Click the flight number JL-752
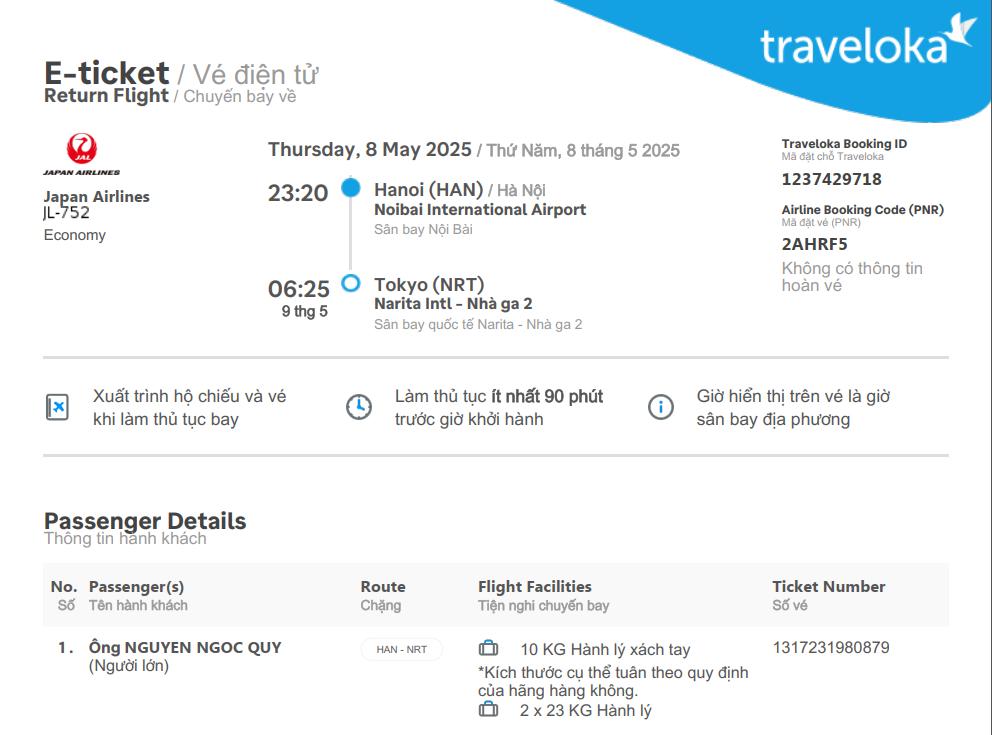992x735 pixels. [66, 213]
